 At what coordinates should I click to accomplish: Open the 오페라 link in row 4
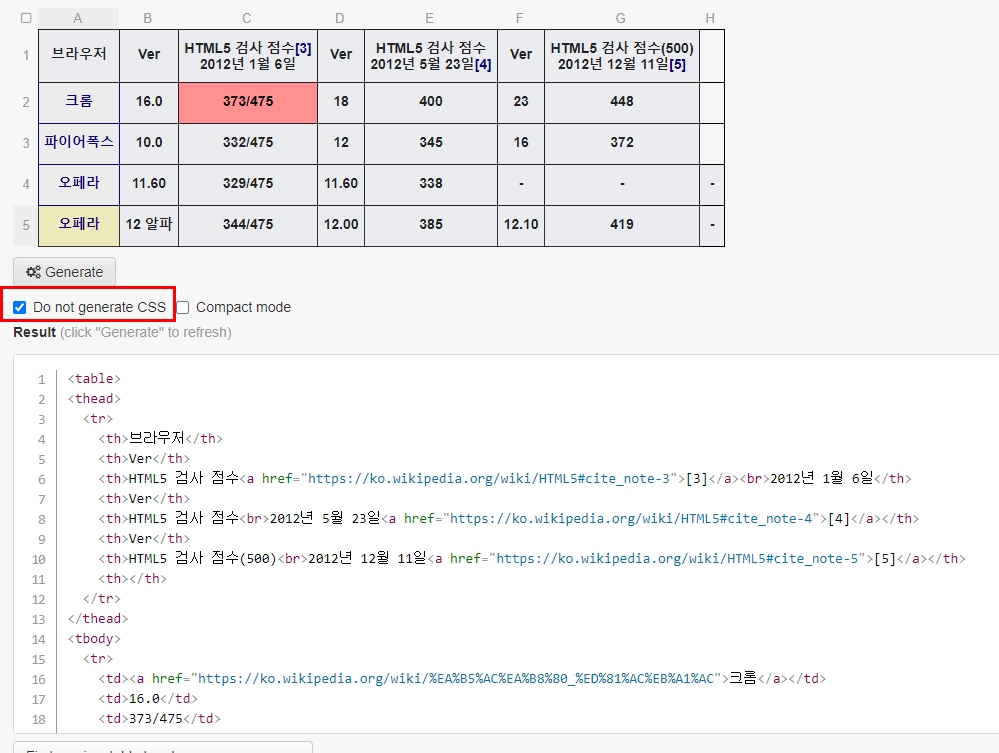(x=79, y=182)
